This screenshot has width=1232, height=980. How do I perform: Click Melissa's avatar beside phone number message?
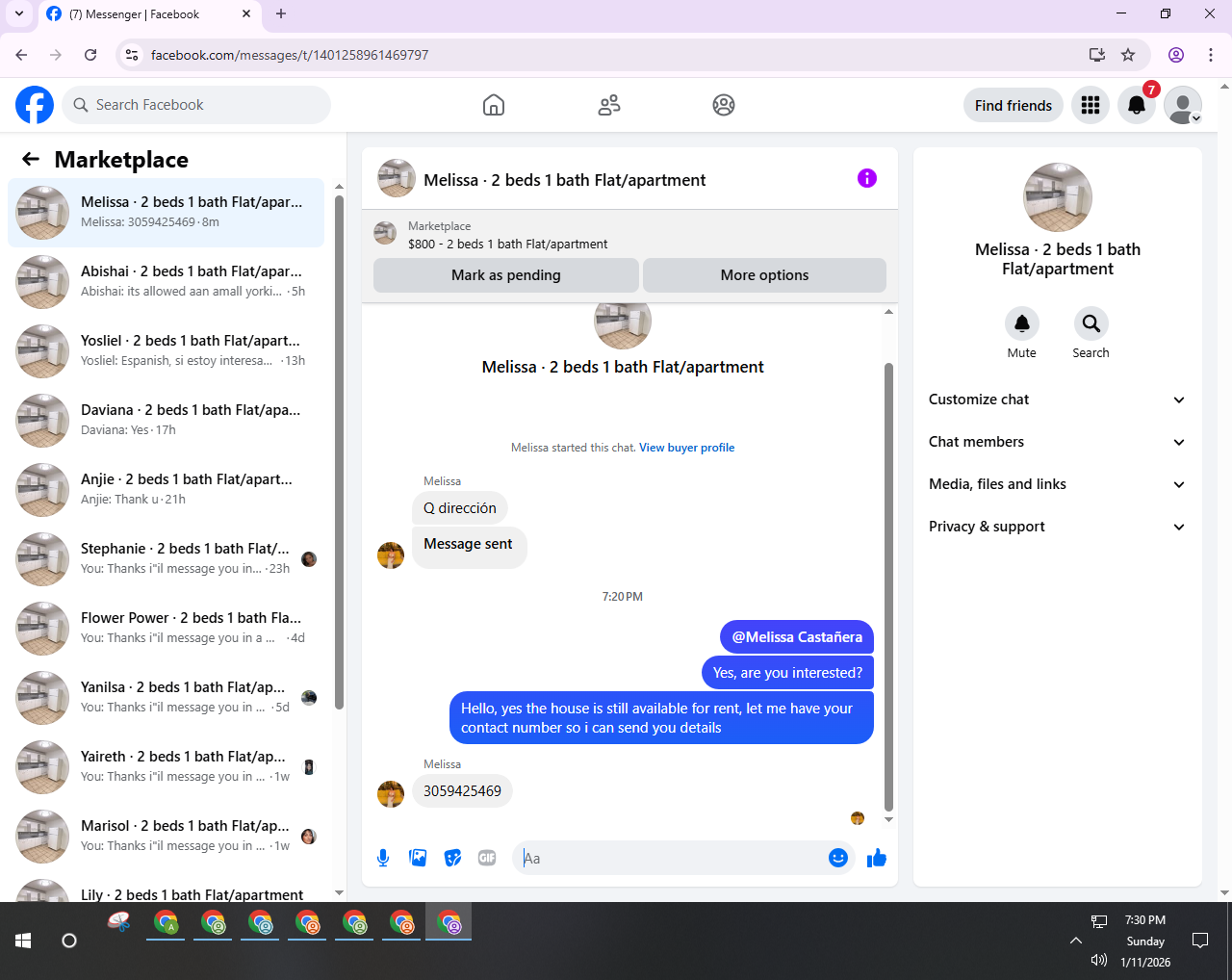click(x=391, y=794)
